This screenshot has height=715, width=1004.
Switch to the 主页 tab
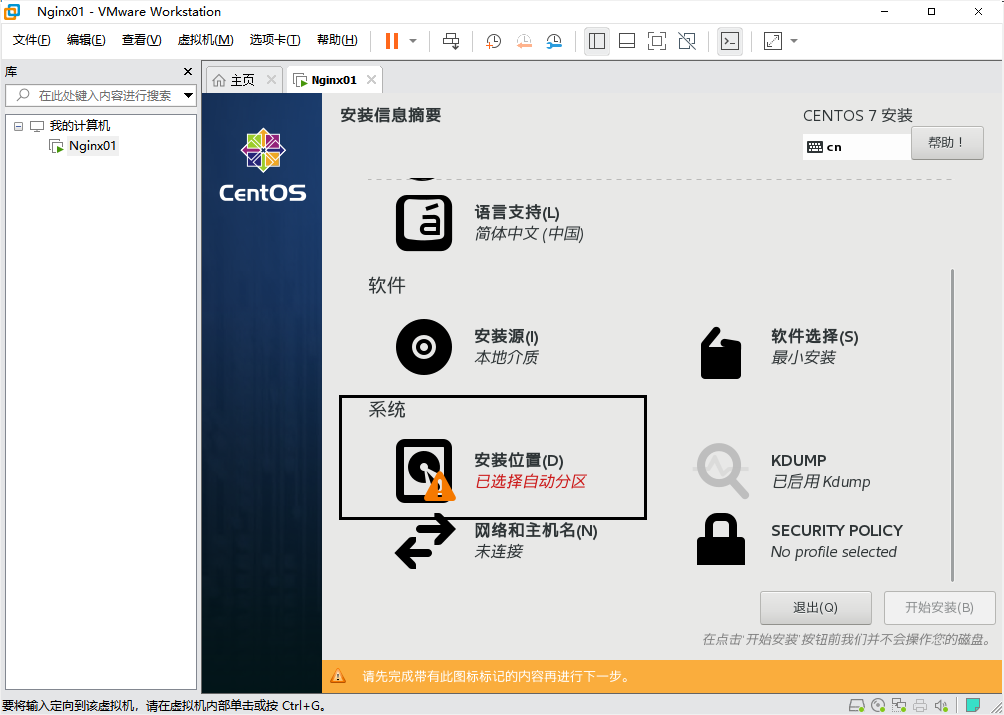(x=243, y=80)
